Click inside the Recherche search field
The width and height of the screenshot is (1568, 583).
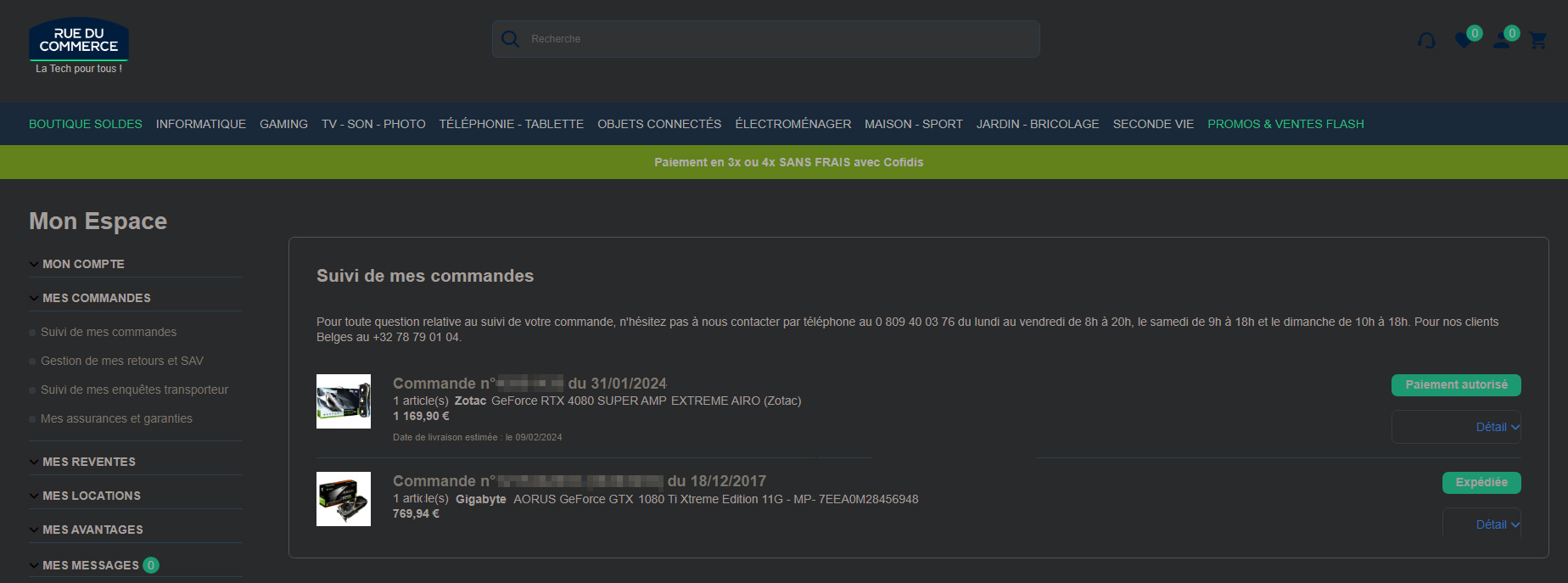pos(765,39)
